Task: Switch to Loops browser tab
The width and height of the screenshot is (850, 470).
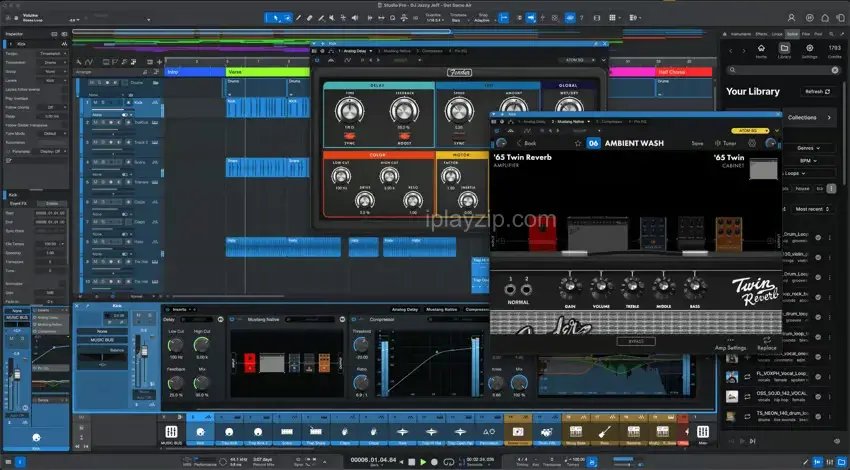Action: (777, 34)
